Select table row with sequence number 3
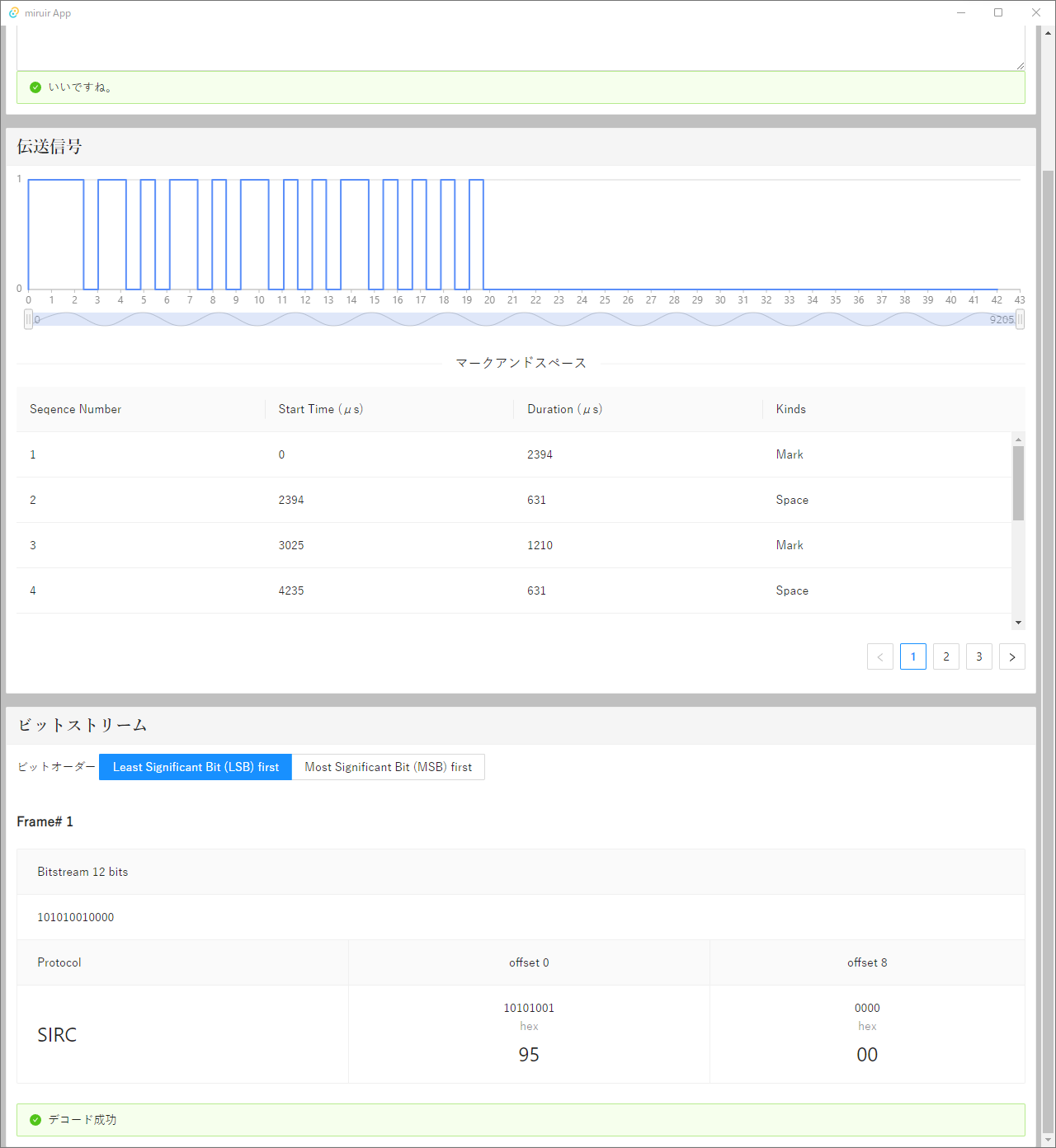Screen dimensions: 1056x1148 [513, 545]
